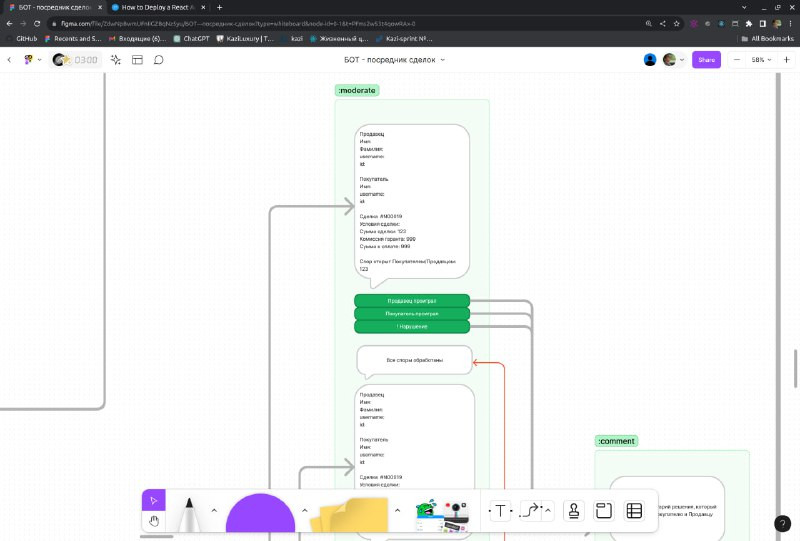
Task: Open the 58% zoom level dropdown
Action: (761, 60)
